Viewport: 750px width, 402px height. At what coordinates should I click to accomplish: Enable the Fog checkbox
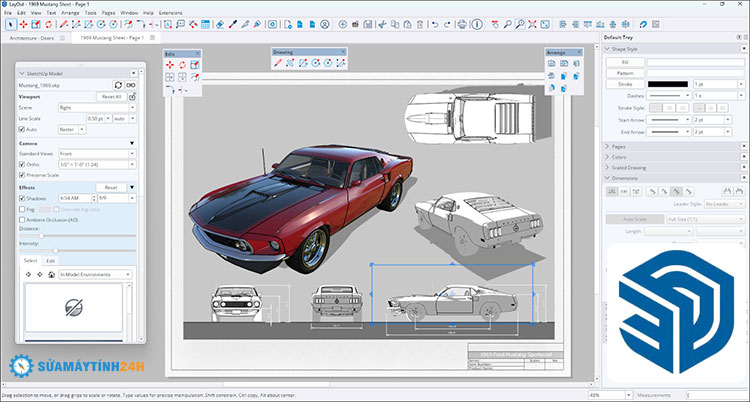(22, 209)
